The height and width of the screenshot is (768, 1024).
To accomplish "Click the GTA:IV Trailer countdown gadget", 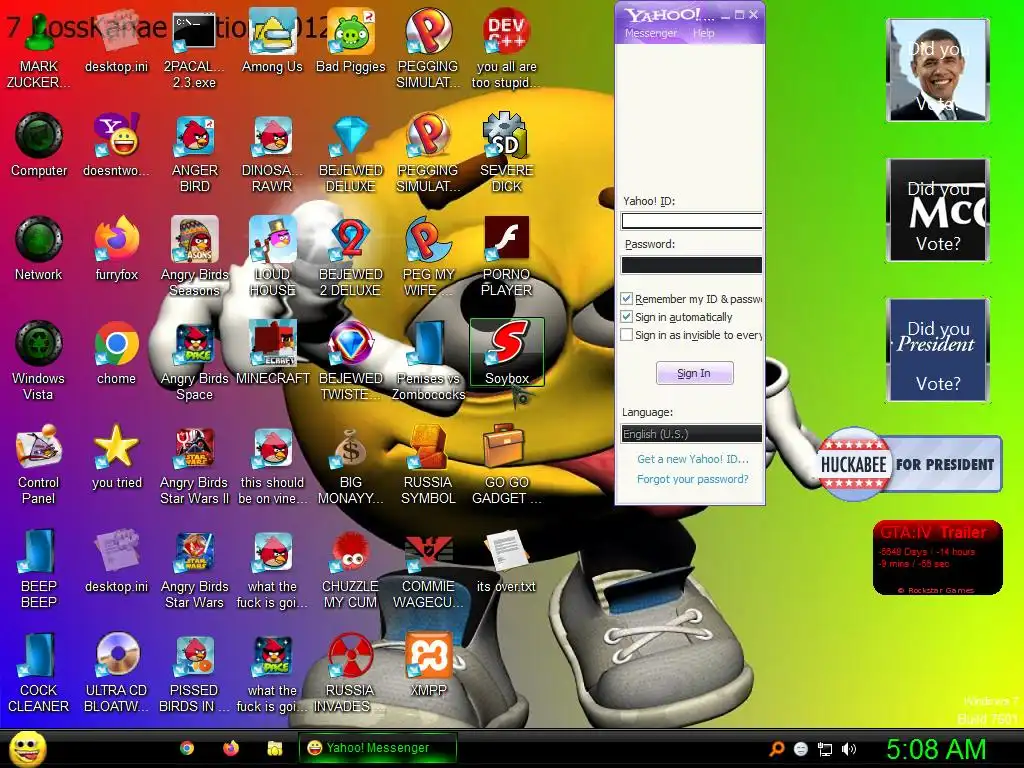I will (x=937, y=558).
